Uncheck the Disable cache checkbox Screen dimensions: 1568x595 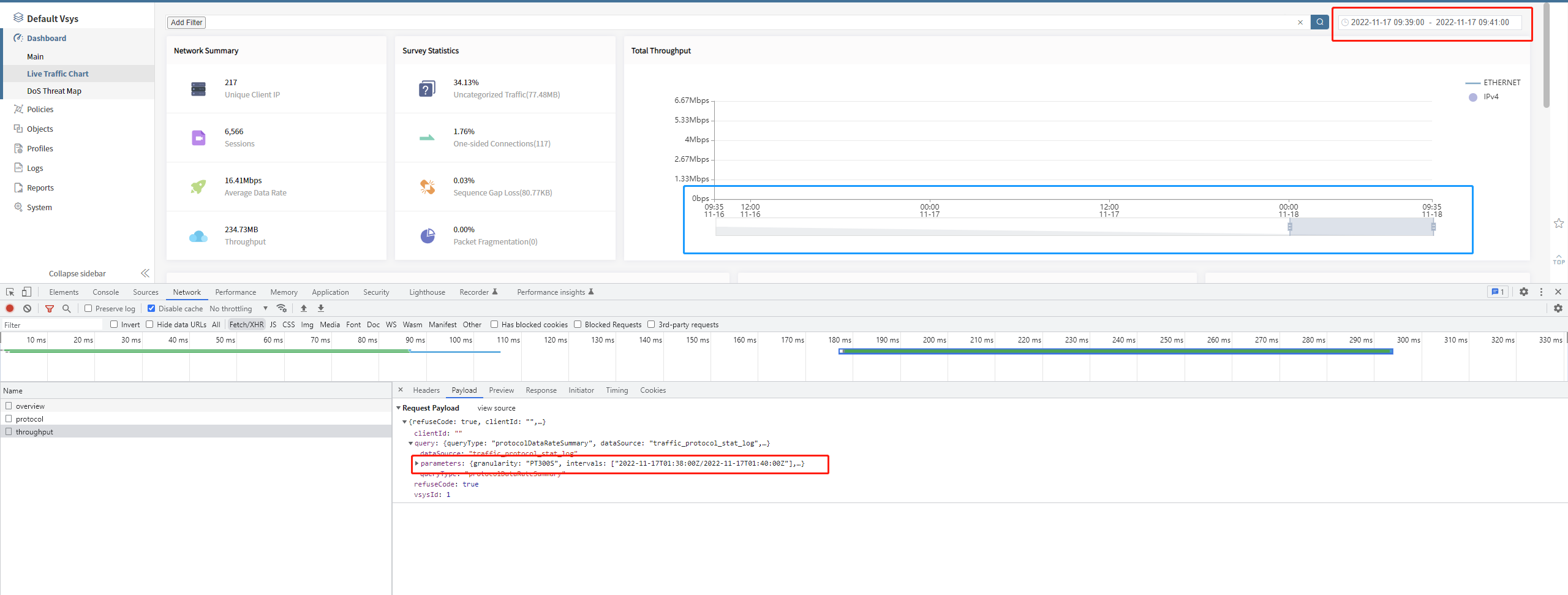(151, 308)
